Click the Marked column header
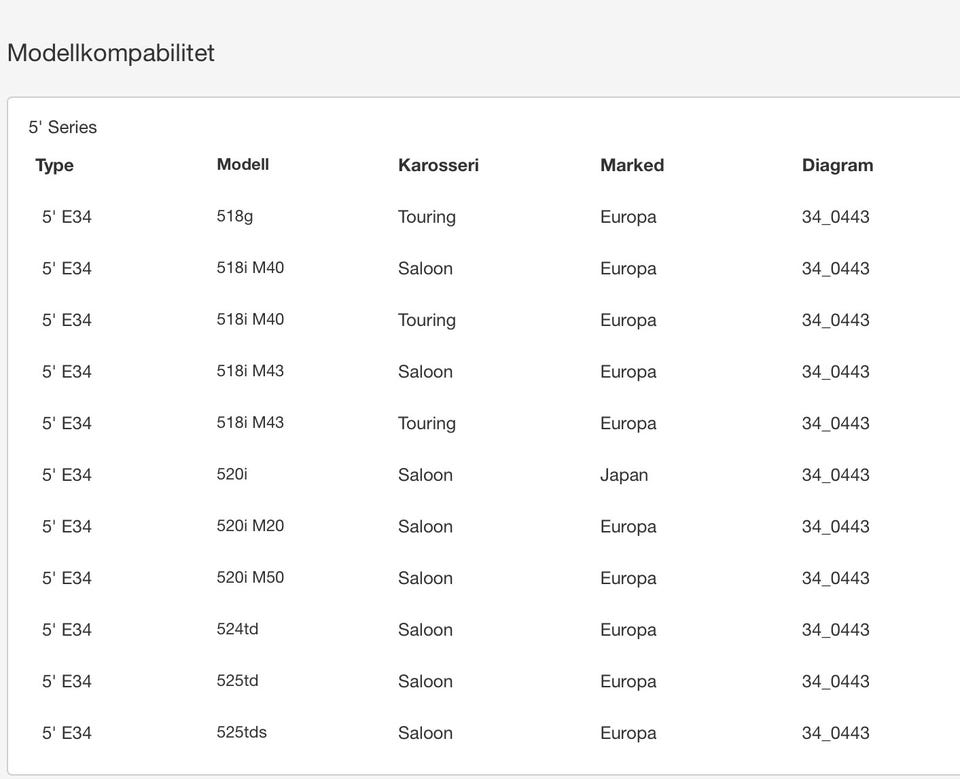Viewport: 960px width, 779px height. (x=632, y=166)
